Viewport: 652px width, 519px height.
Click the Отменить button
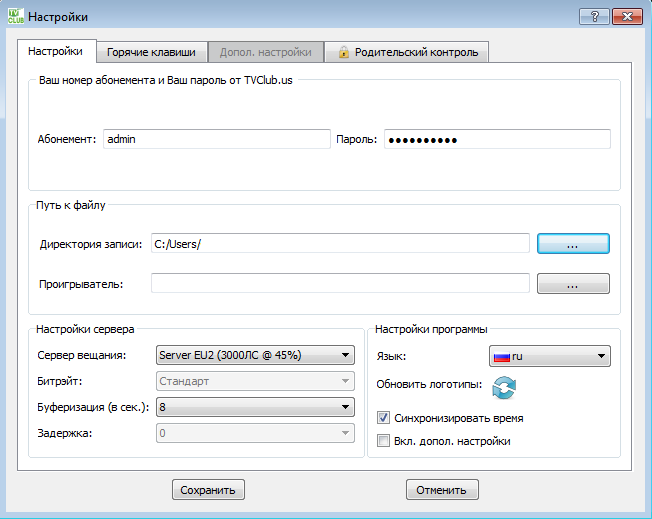pyautogui.click(x=442, y=490)
